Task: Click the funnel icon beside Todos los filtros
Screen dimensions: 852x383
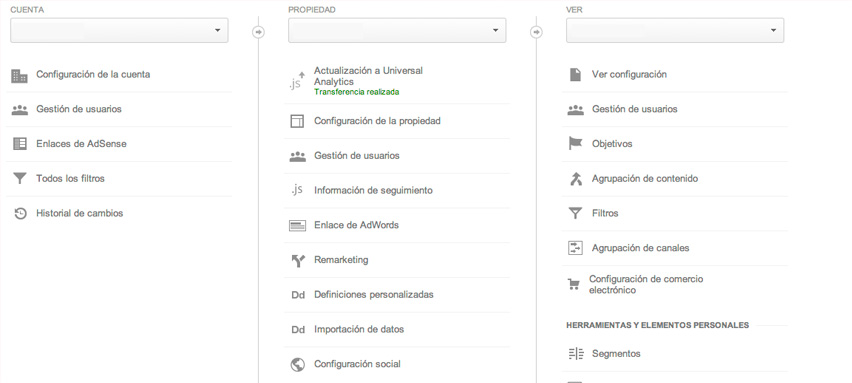Action: click(20, 179)
